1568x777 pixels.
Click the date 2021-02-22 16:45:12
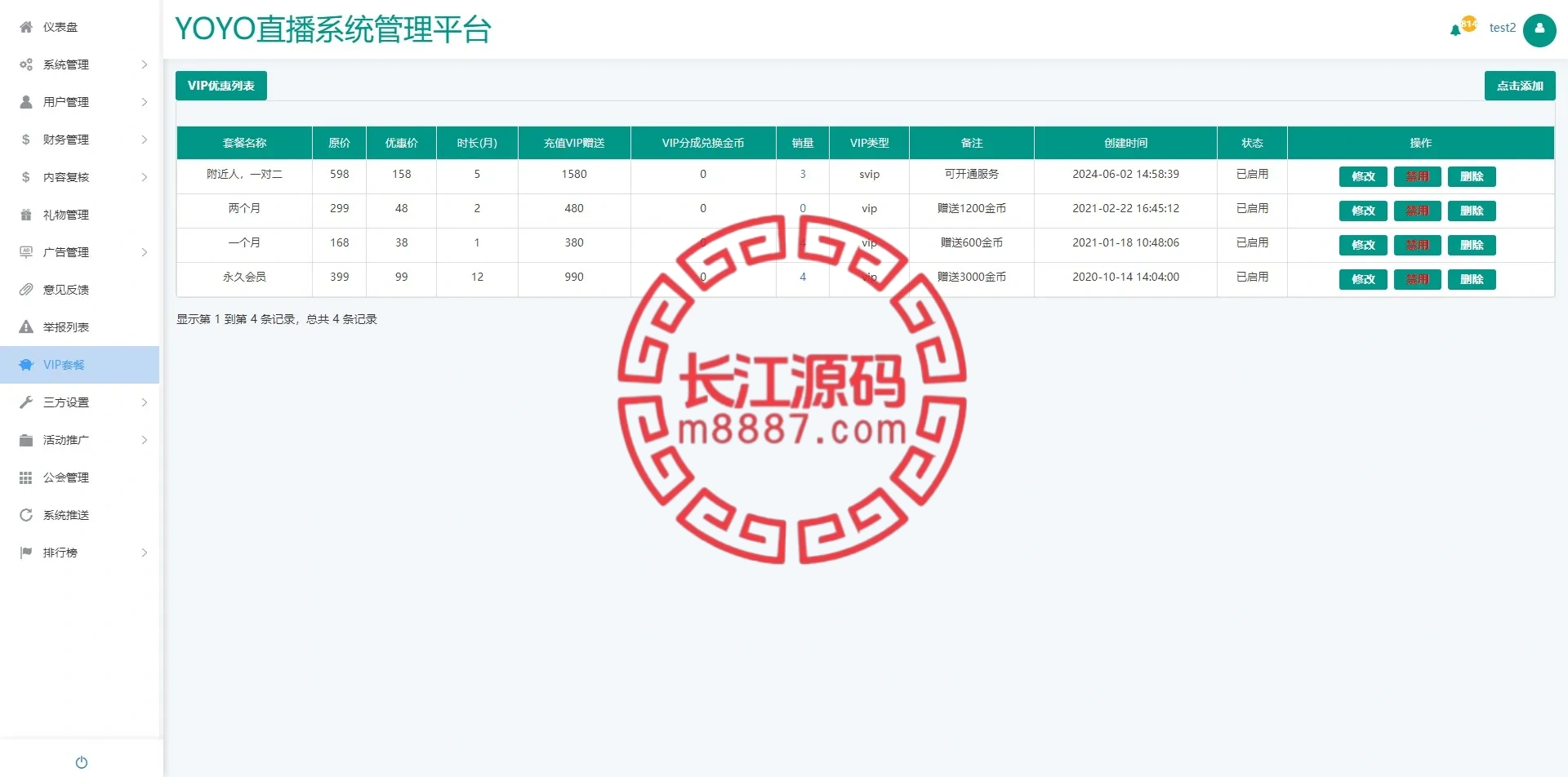click(1125, 208)
